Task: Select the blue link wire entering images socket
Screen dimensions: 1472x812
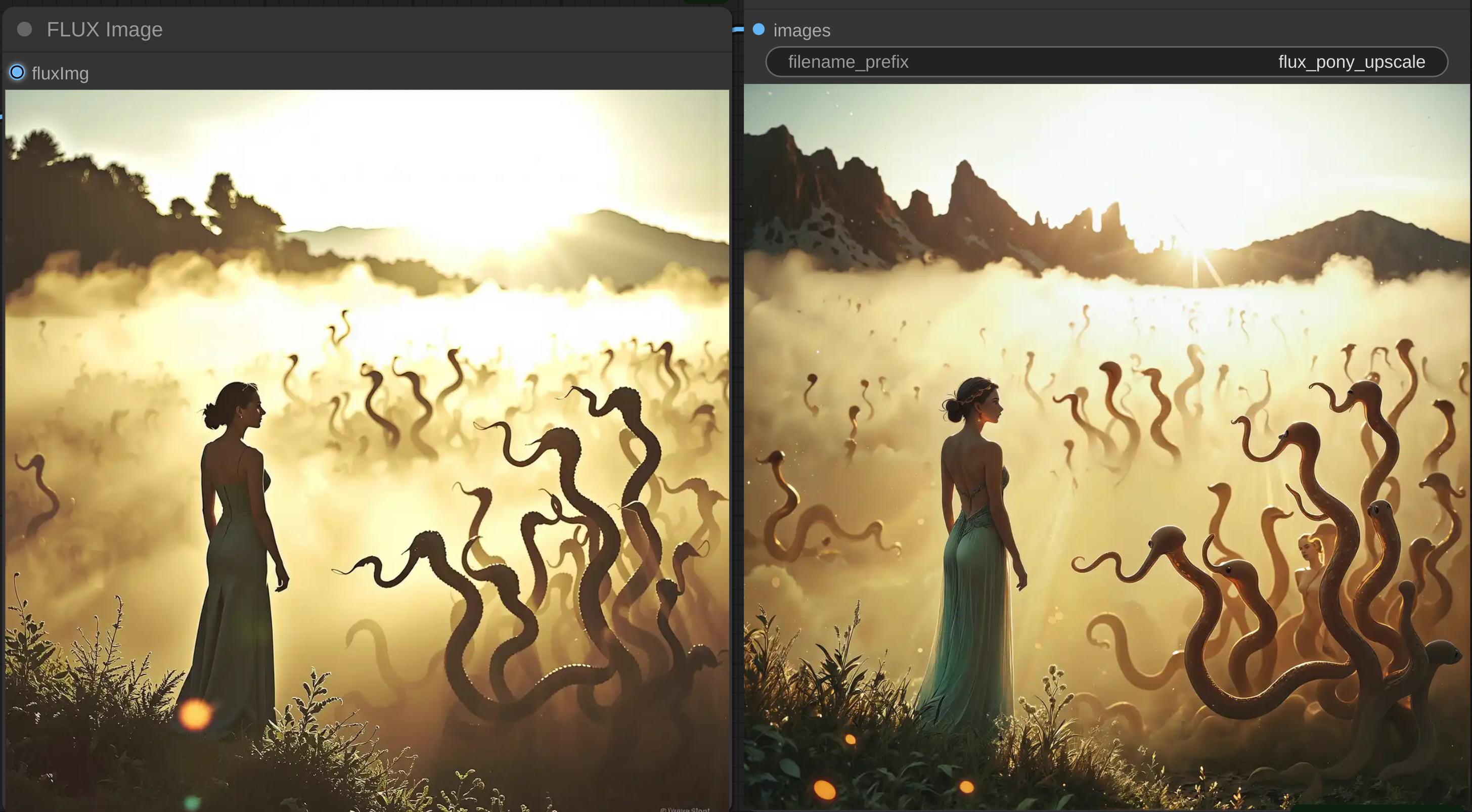Action: click(x=739, y=29)
